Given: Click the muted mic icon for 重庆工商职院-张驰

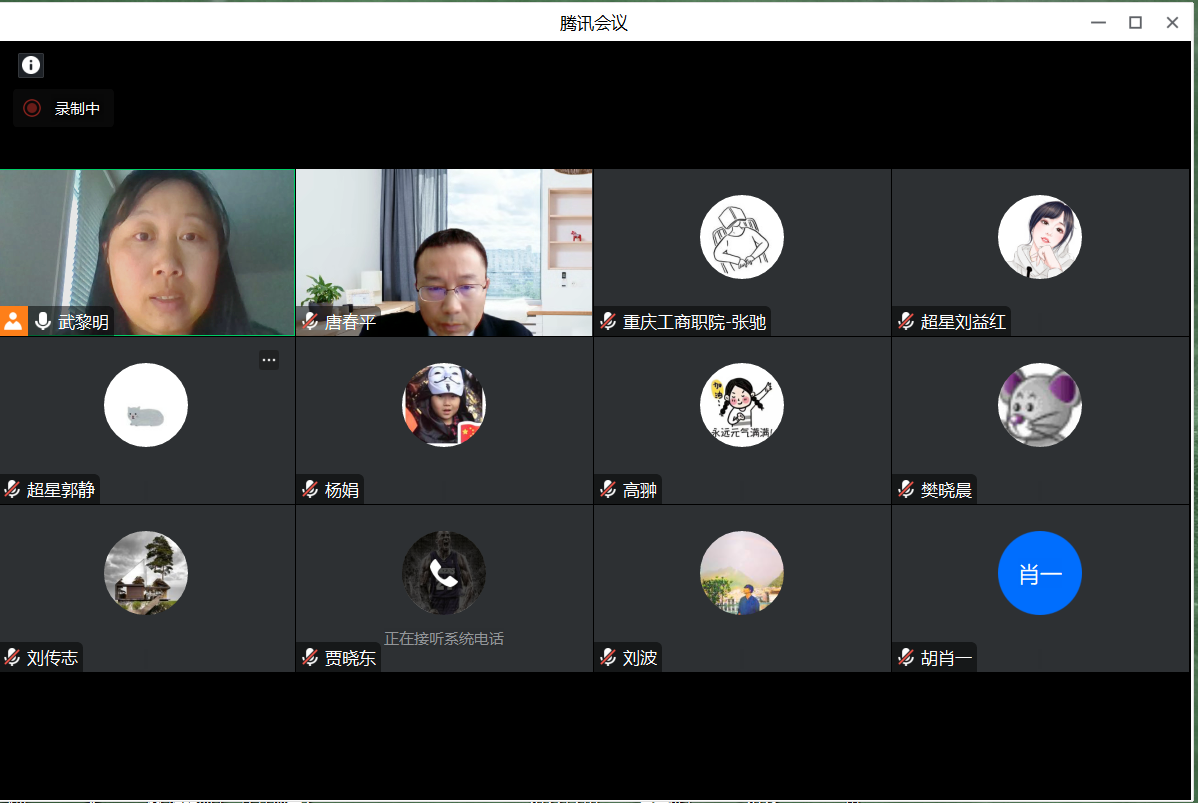Looking at the screenshot, I should 608,322.
